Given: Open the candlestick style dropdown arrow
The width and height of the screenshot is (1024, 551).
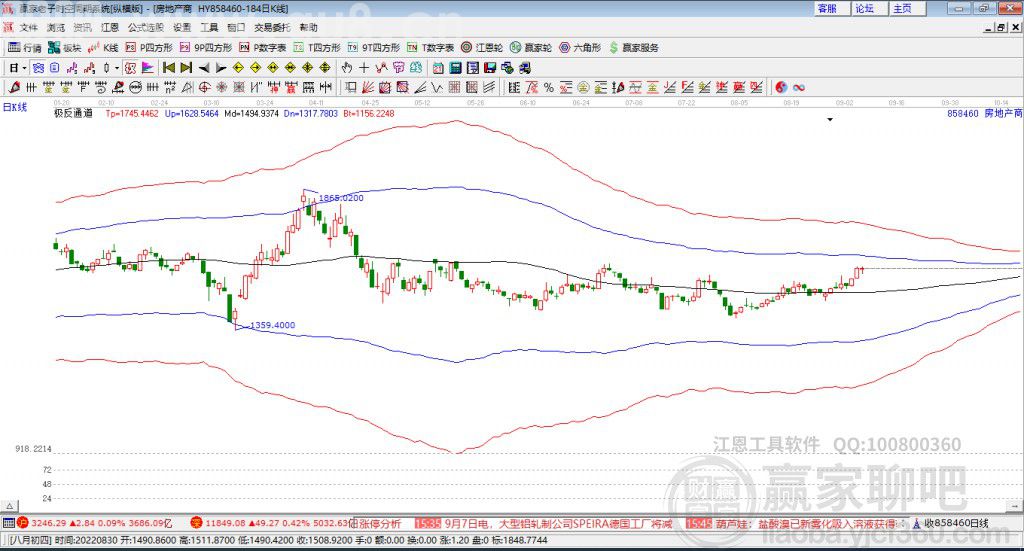Looking at the screenshot, I should coord(117,68).
